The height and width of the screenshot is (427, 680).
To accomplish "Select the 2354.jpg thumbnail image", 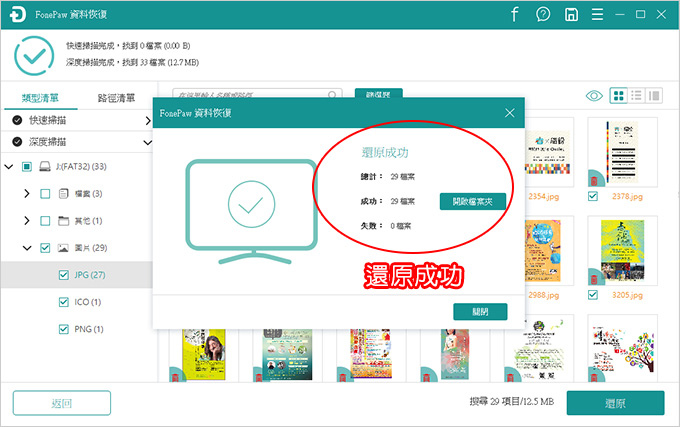I will pyautogui.click(x=549, y=152).
